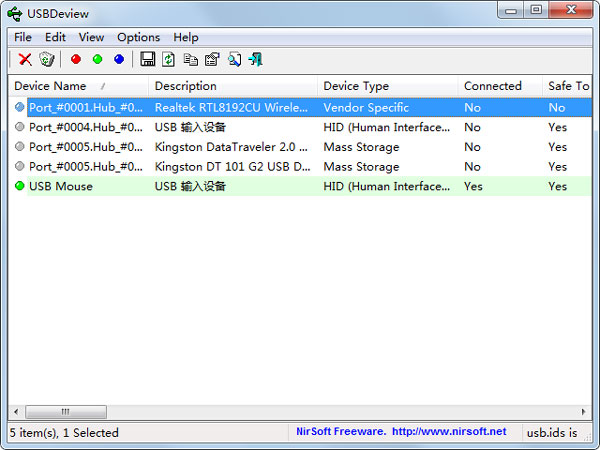Click the refresh toolbar icon
600x450 pixels.
click(168, 59)
